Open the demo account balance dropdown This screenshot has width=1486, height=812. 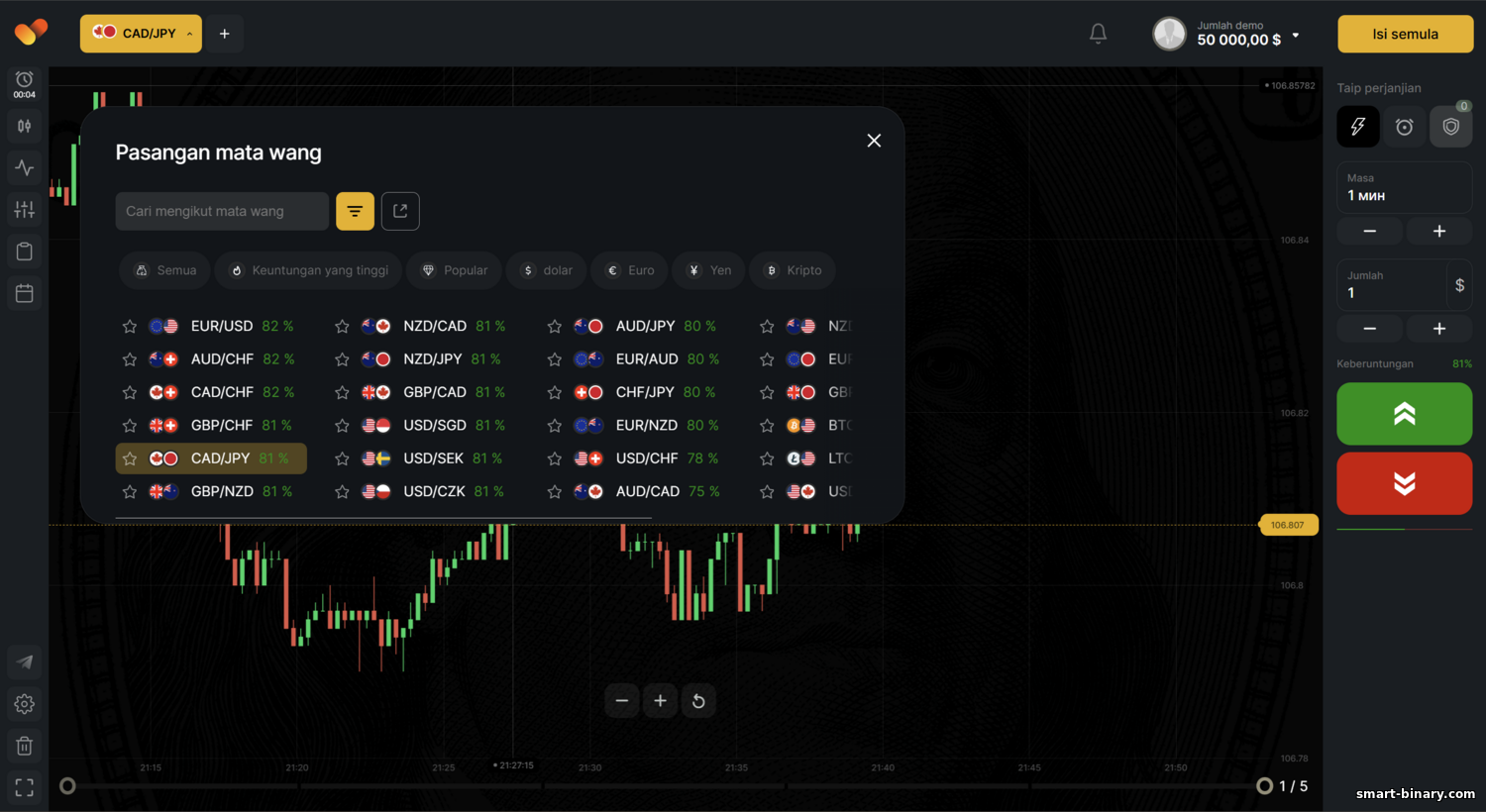1247,34
